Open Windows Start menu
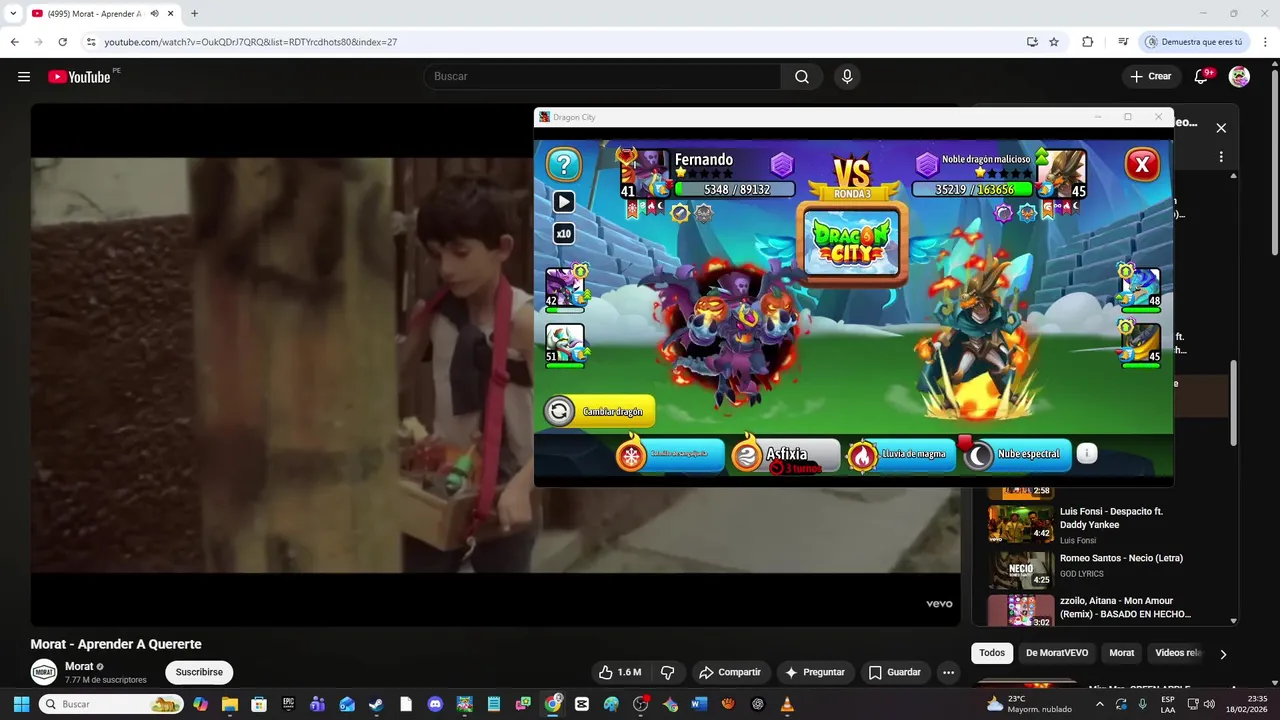The height and width of the screenshot is (720, 1280). pyautogui.click(x=21, y=704)
